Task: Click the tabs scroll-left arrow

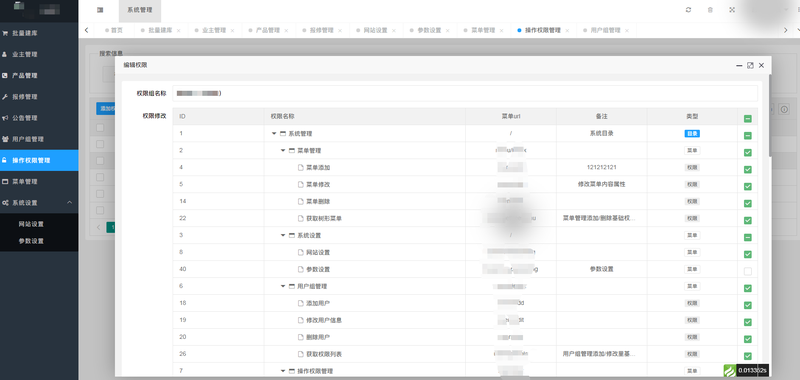Action: pos(86,30)
